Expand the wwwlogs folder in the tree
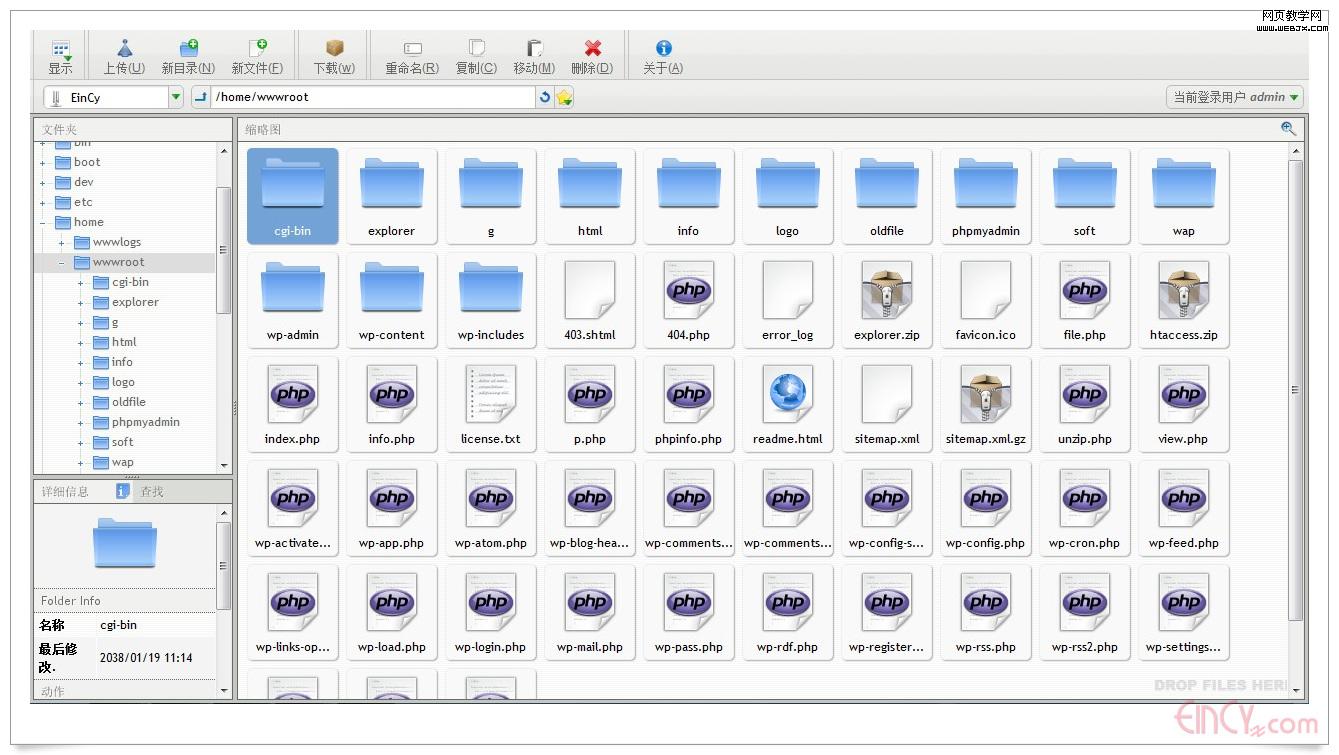Screen dimensions: 1339x755 tap(62, 243)
